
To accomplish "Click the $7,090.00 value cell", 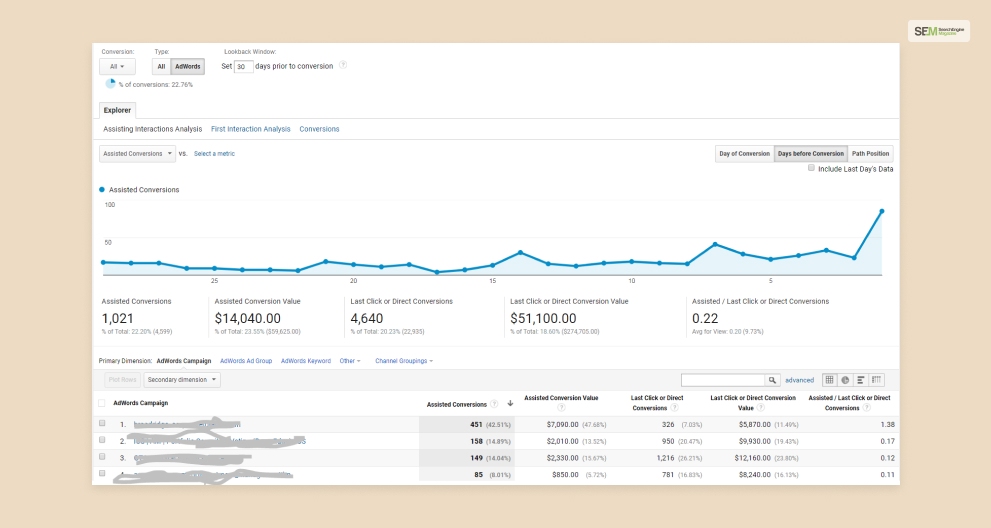I will [562, 425].
